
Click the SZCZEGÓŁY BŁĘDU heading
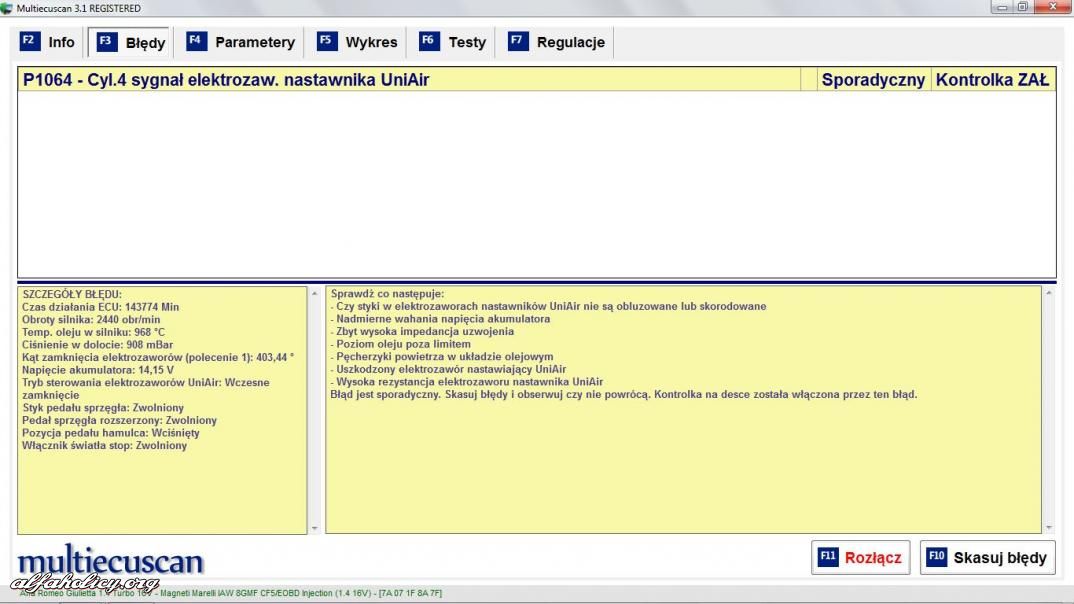[x=72, y=294]
